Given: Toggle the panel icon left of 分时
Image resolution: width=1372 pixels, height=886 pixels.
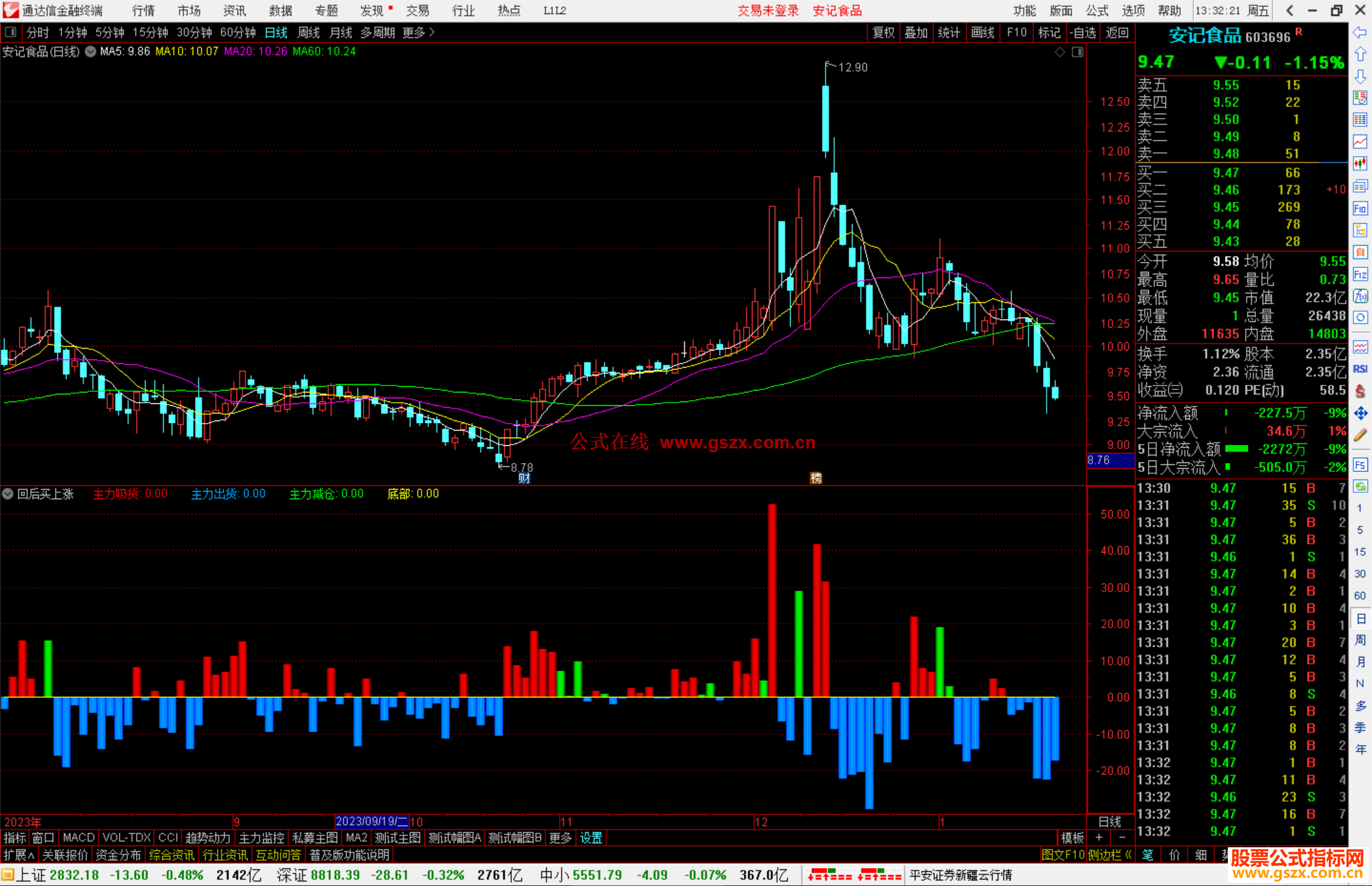Looking at the screenshot, I should 10,32.
